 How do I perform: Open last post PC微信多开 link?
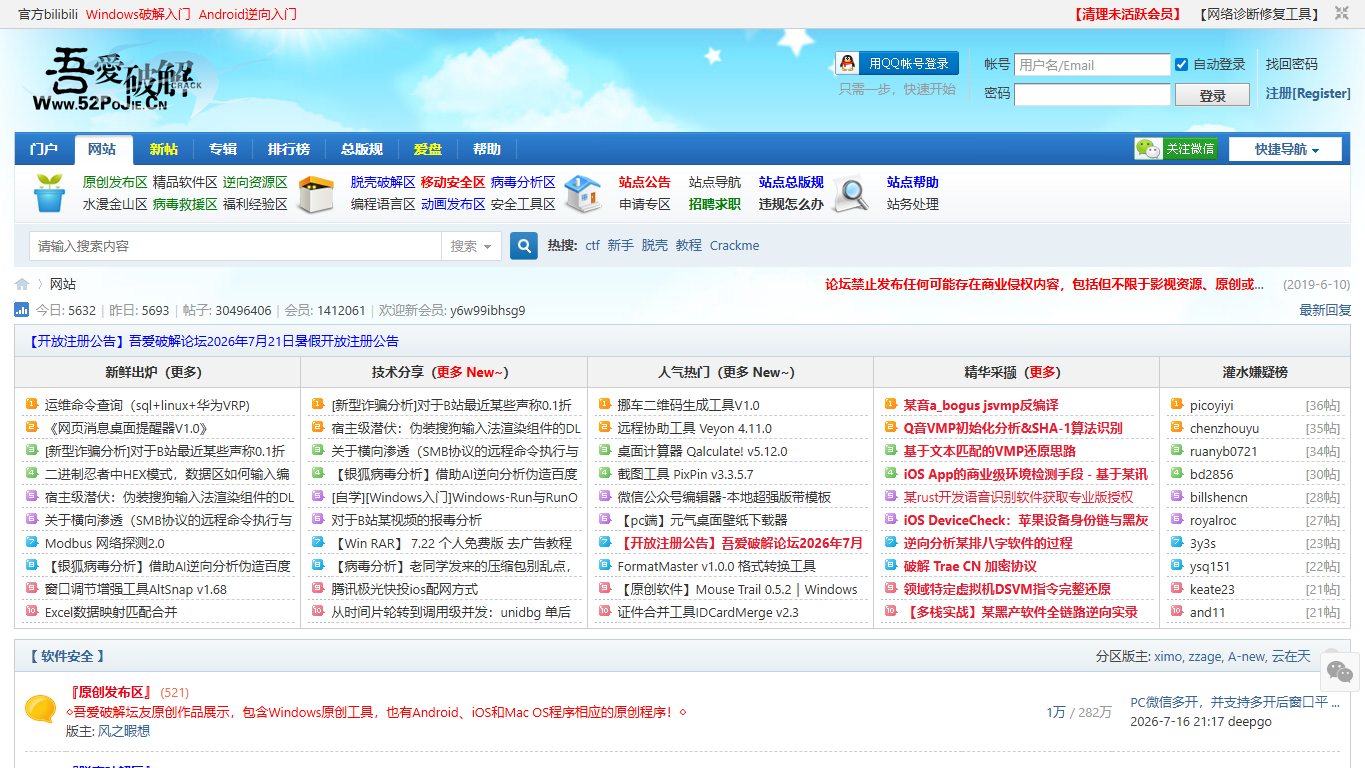coord(1235,702)
